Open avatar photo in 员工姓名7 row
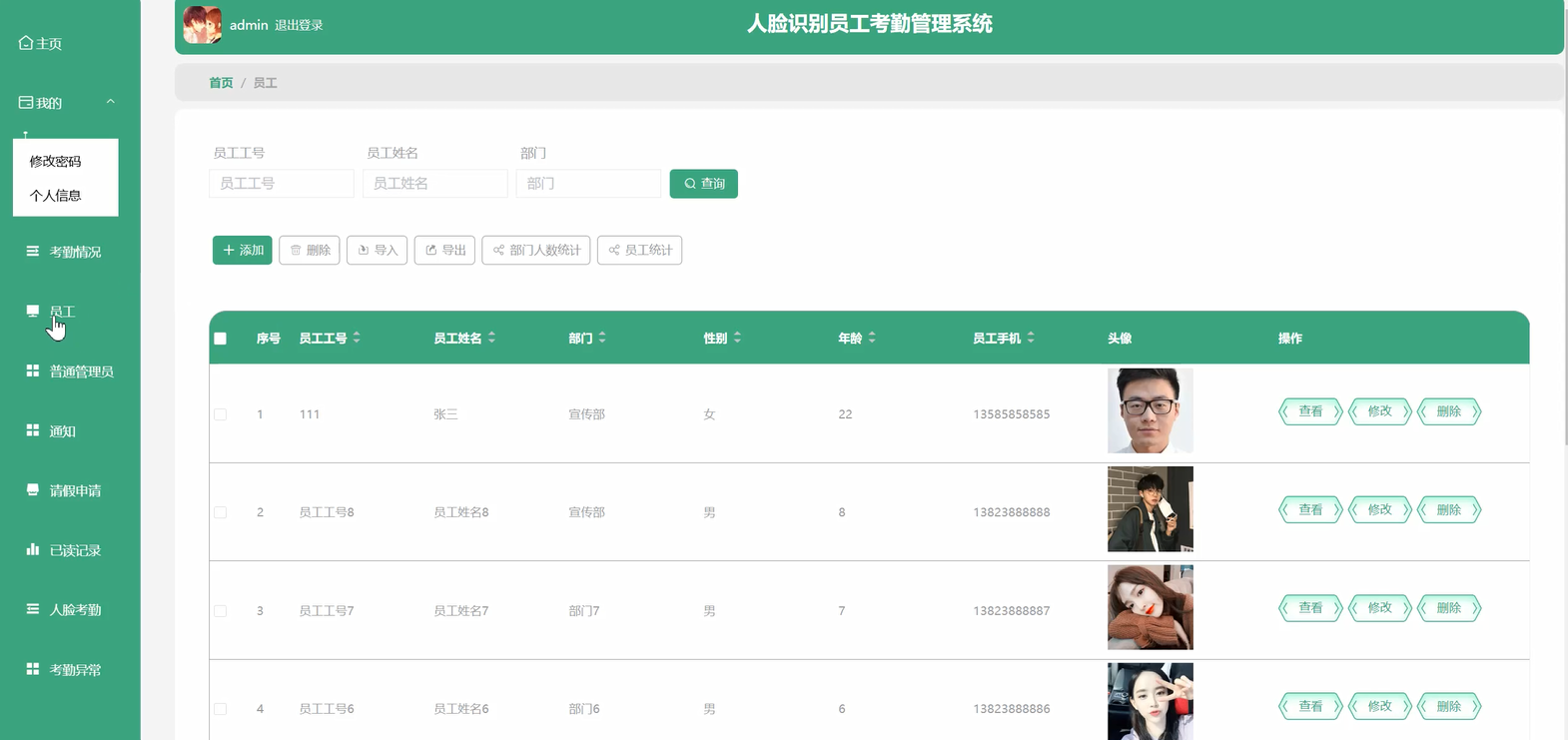This screenshot has width=1568, height=740. (1151, 607)
